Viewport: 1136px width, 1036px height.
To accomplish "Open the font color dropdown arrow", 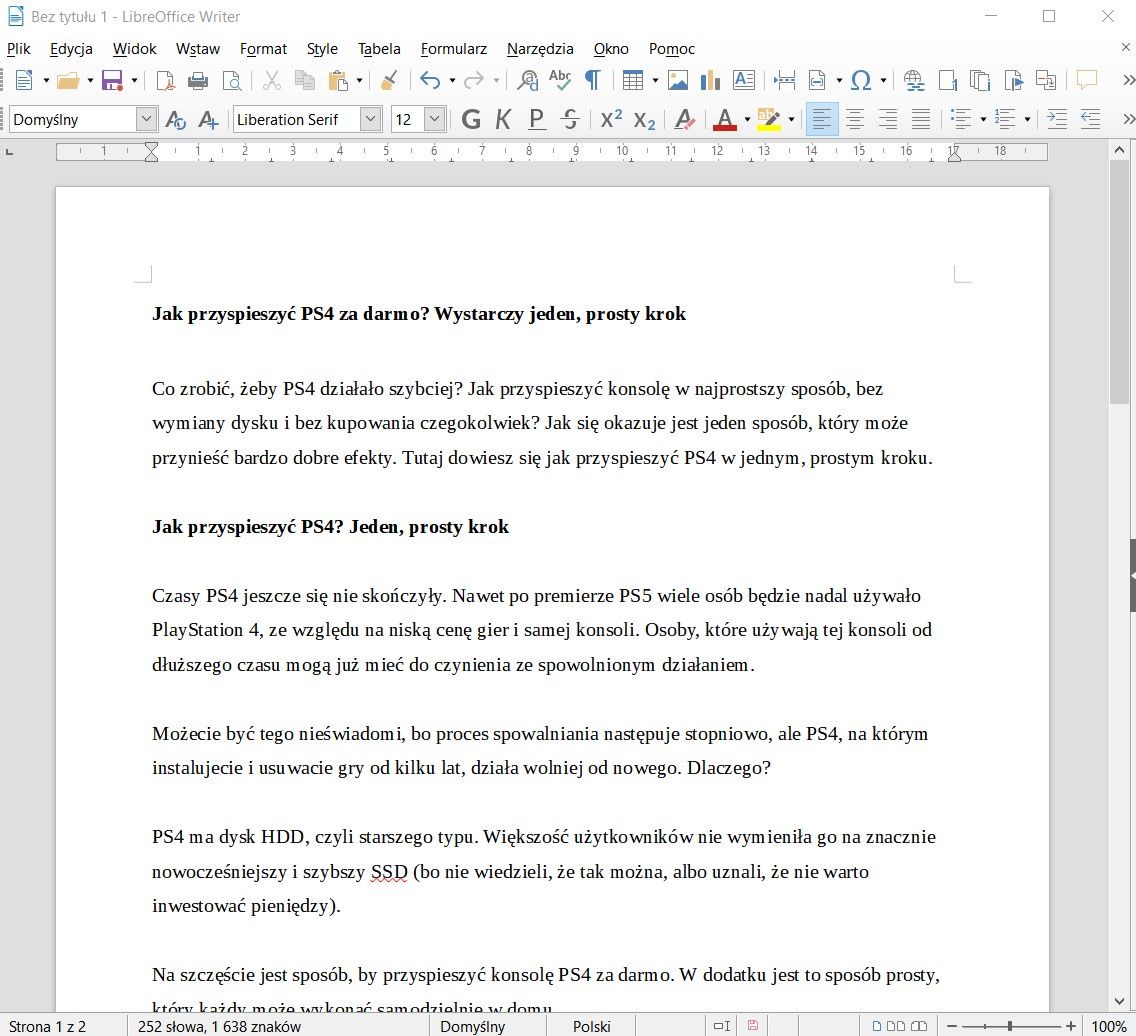I will [747, 120].
